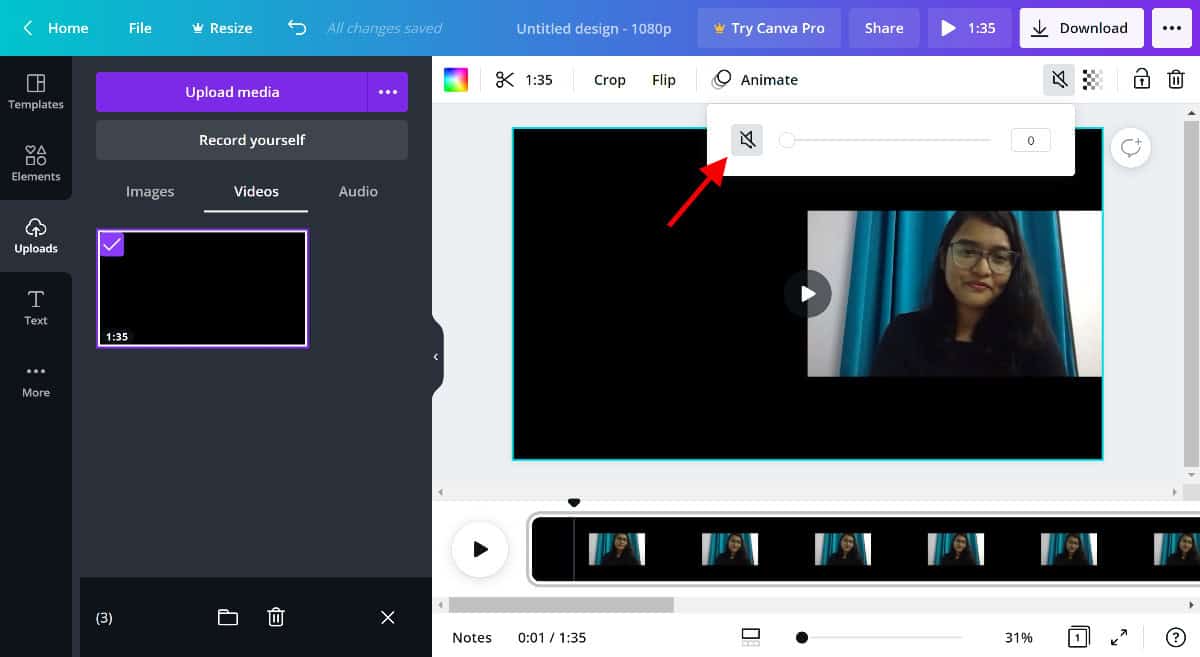This screenshot has height=657, width=1200.
Task: Click the volume slider track
Action: 886,140
